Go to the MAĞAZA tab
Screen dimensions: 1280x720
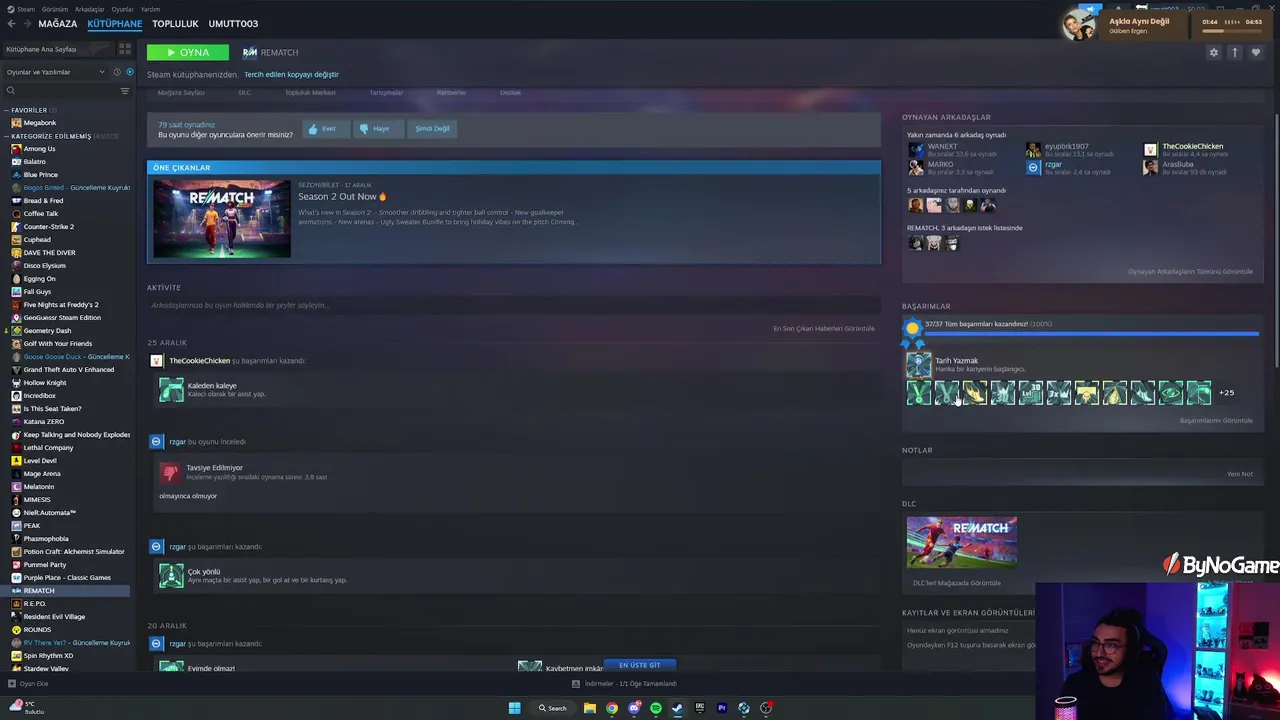click(58, 24)
